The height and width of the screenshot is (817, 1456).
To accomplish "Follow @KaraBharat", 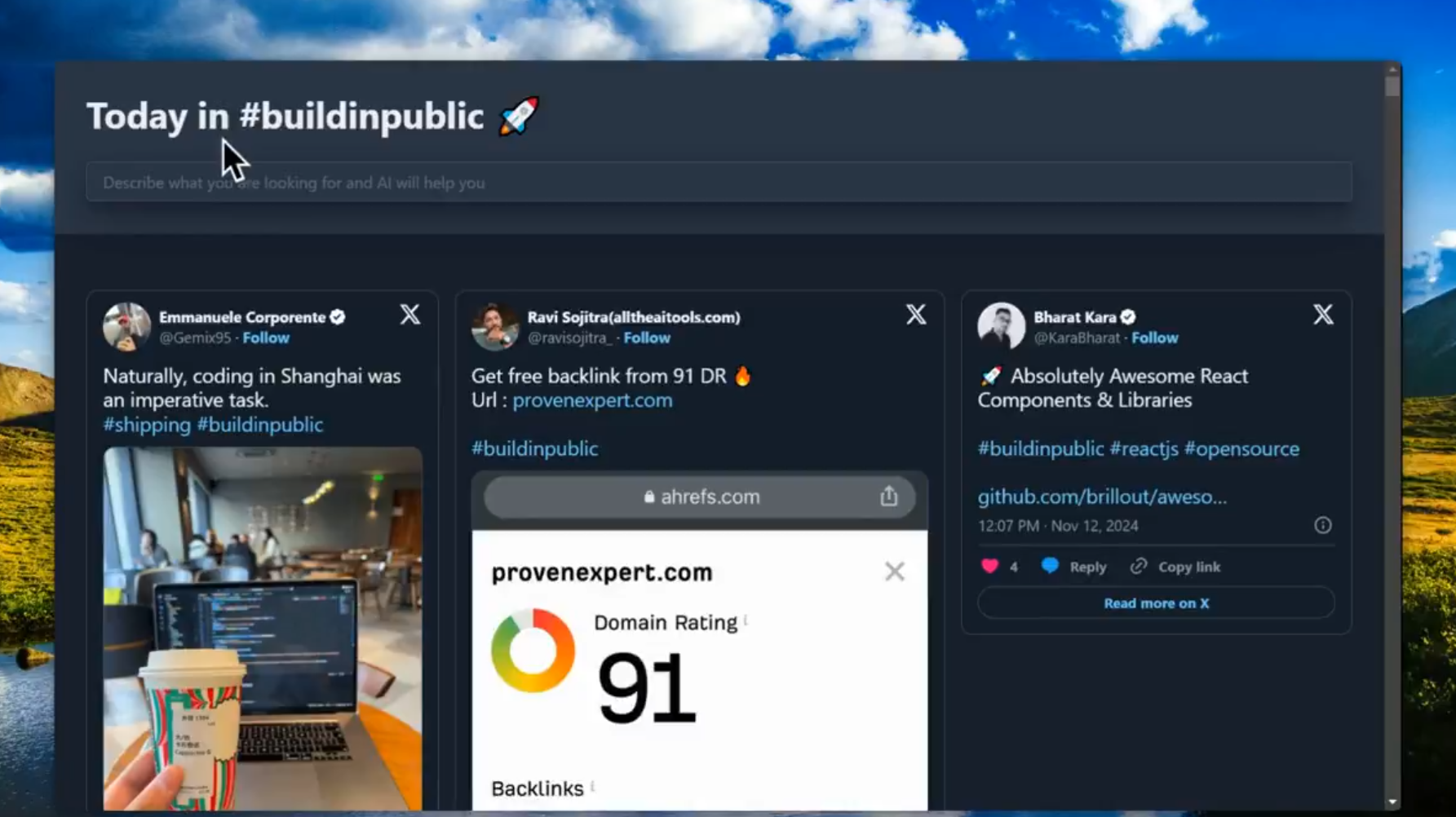I will (x=1155, y=338).
